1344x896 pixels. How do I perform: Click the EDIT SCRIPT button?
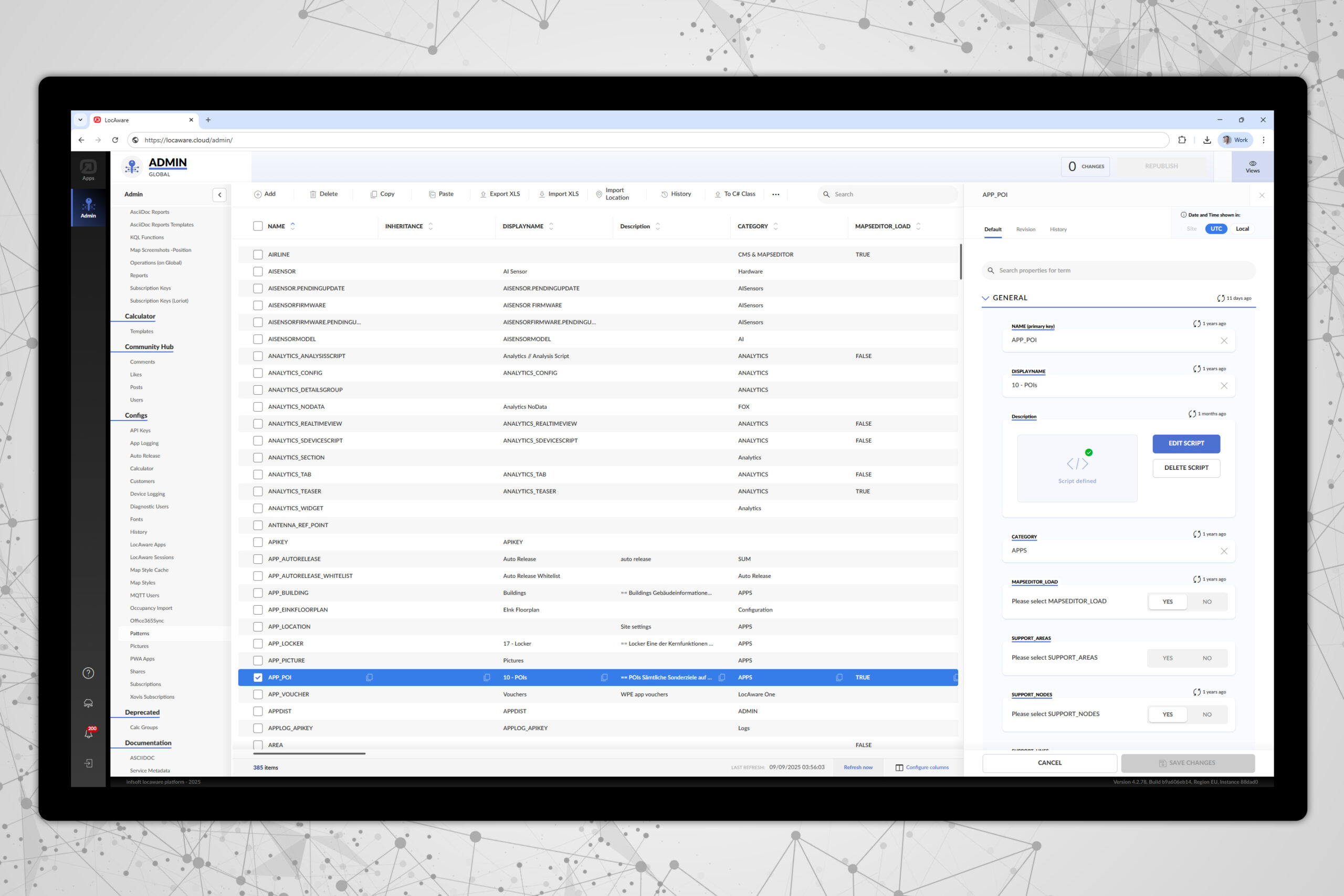(1186, 444)
